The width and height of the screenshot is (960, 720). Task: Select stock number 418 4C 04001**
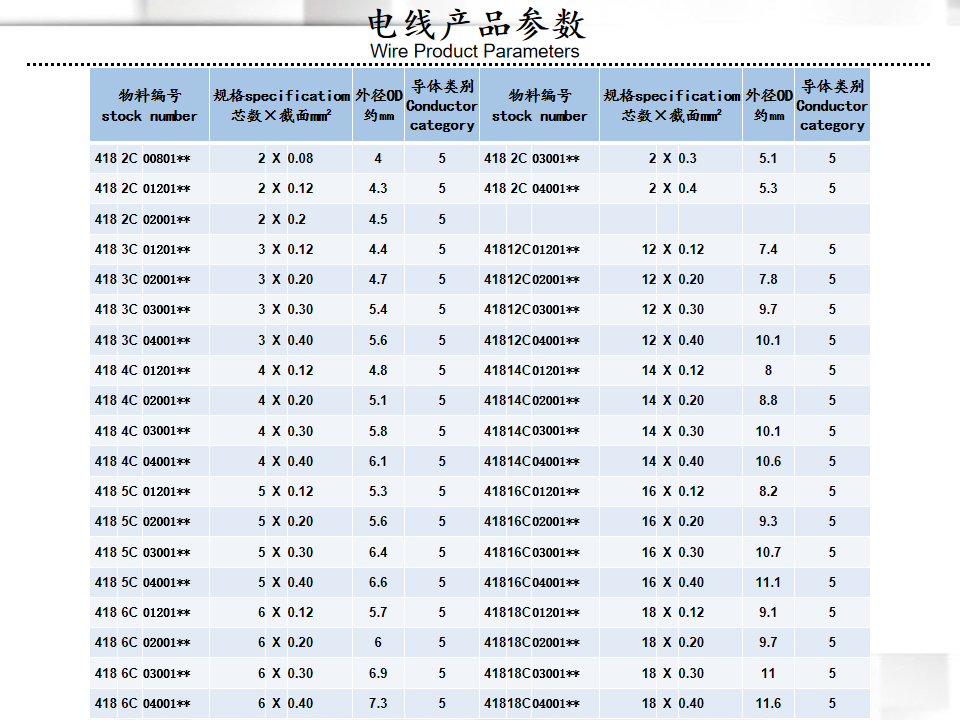click(x=143, y=462)
